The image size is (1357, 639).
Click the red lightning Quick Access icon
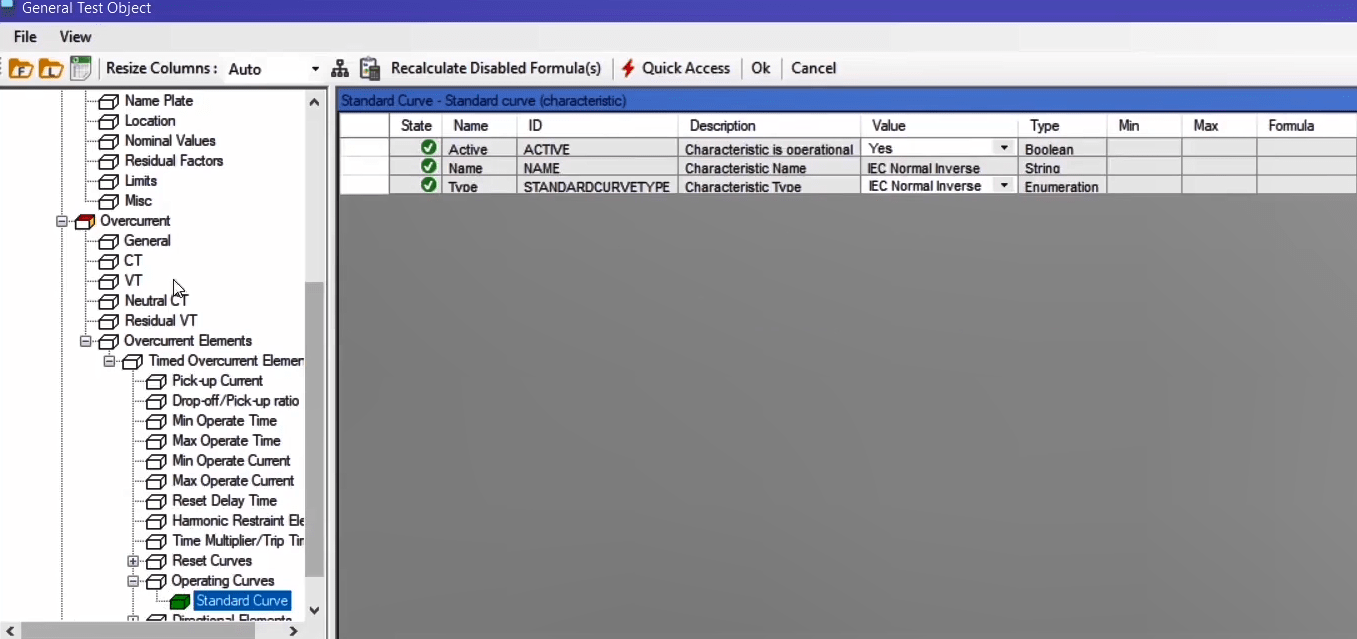[x=628, y=69]
